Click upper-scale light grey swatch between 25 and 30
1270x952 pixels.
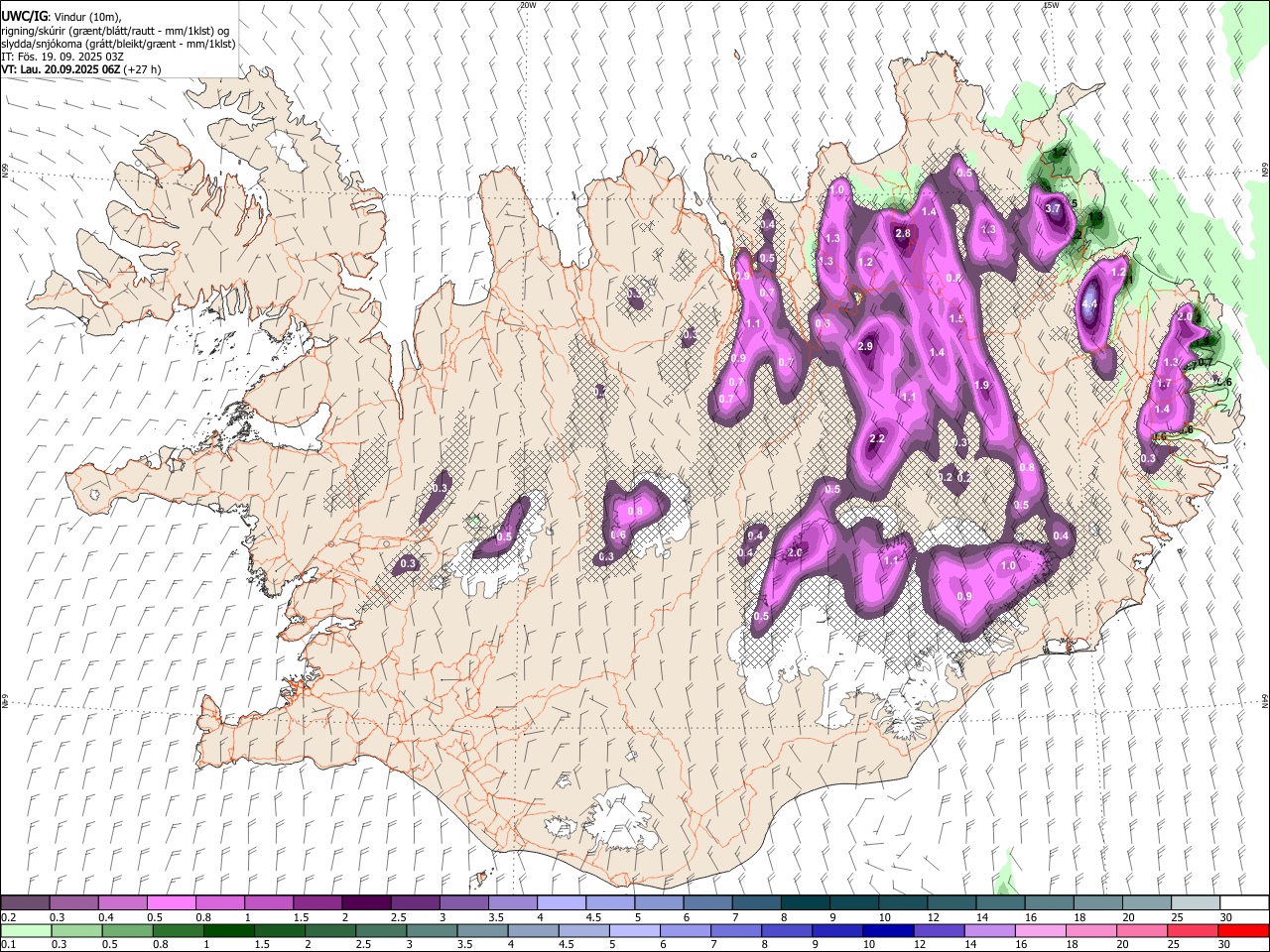click(x=1195, y=902)
